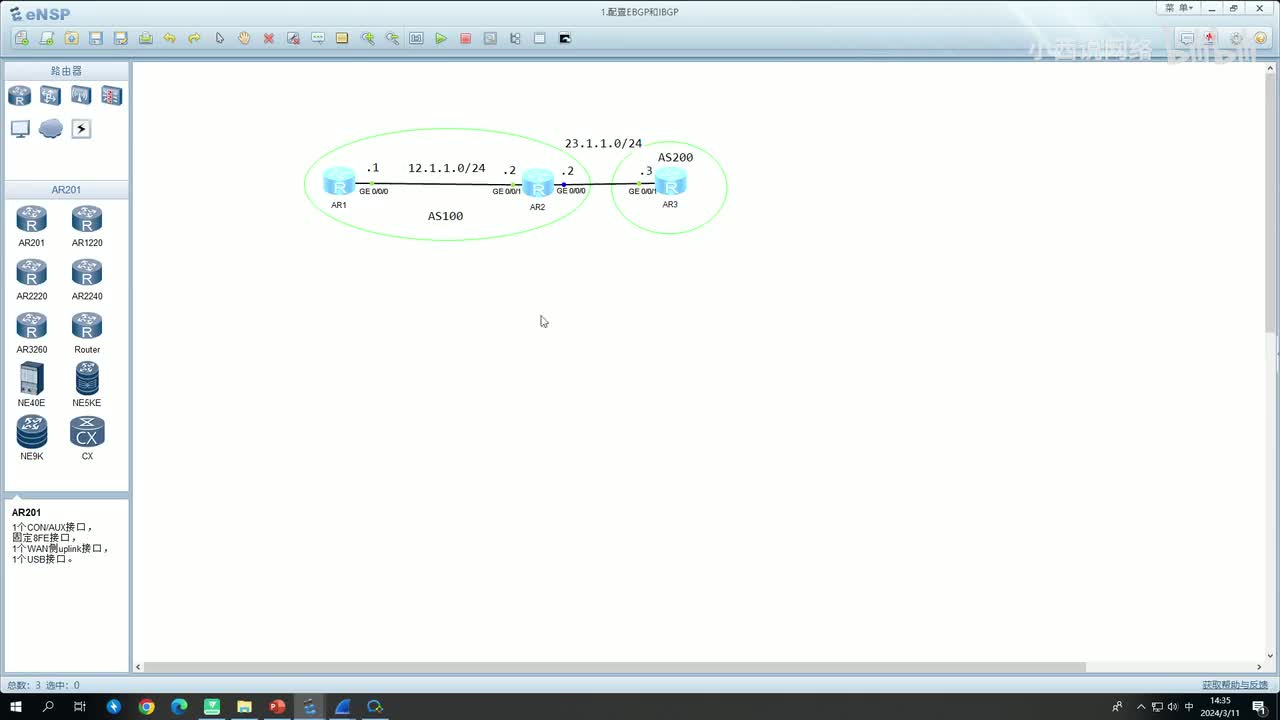The image size is (1280, 720).
Task: Open Windows taskbar search
Action: (x=48, y=707)
